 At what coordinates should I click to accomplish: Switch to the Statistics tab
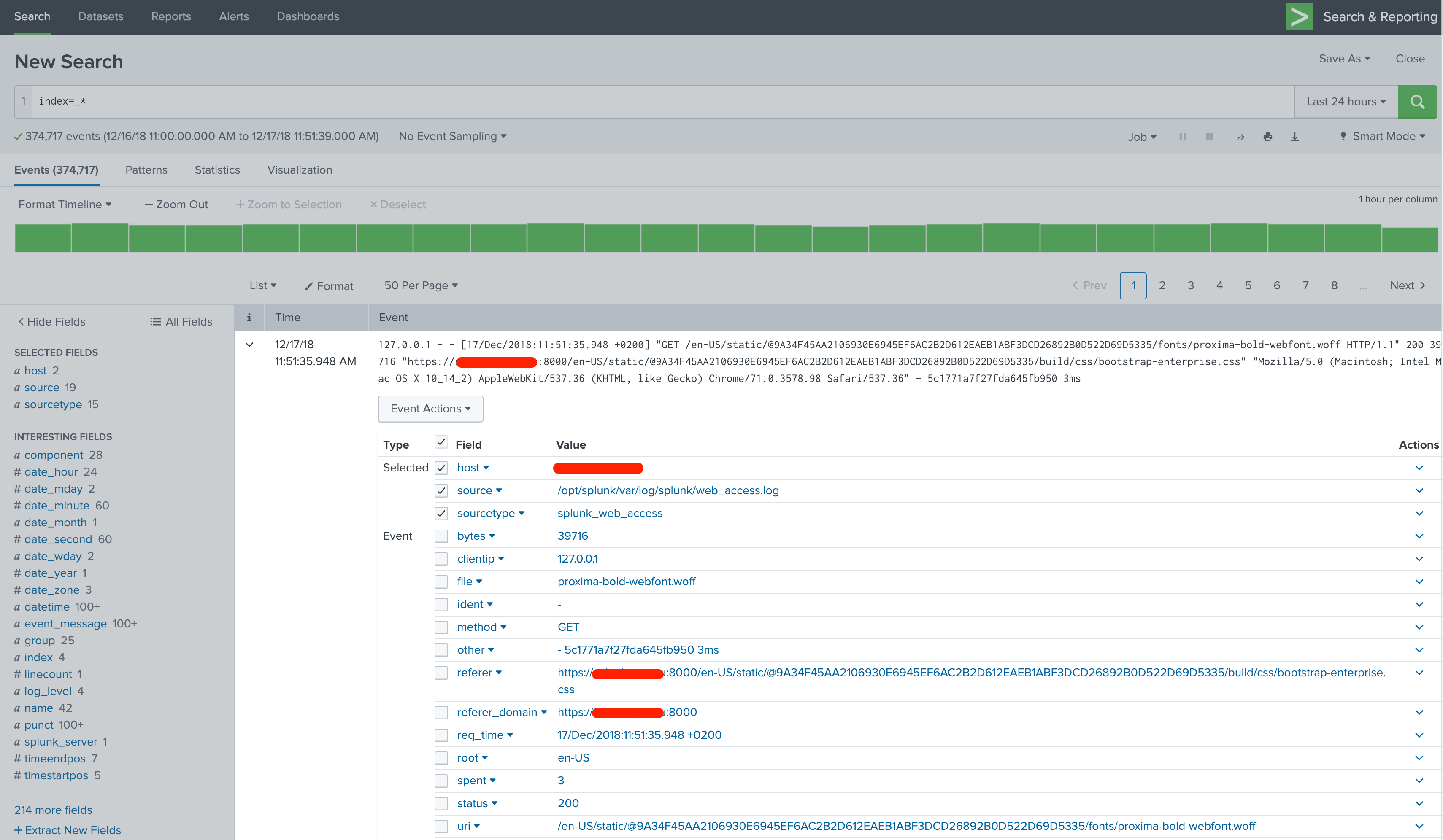216,170
